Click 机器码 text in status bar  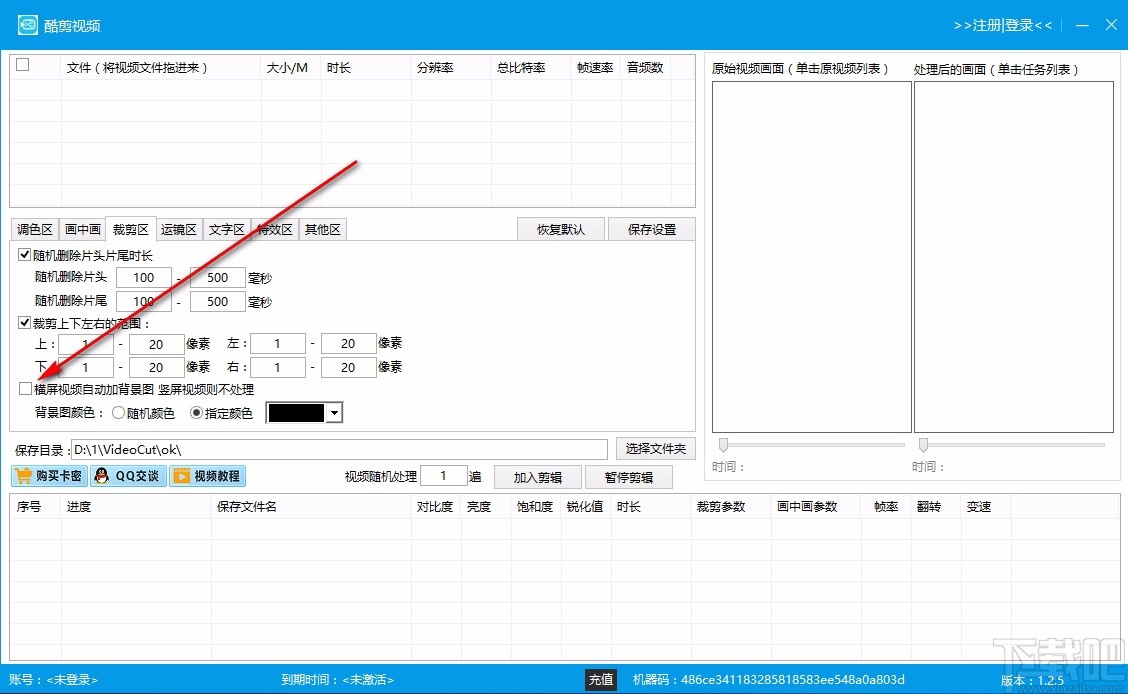pyautogui.click(x=768, y=680)
